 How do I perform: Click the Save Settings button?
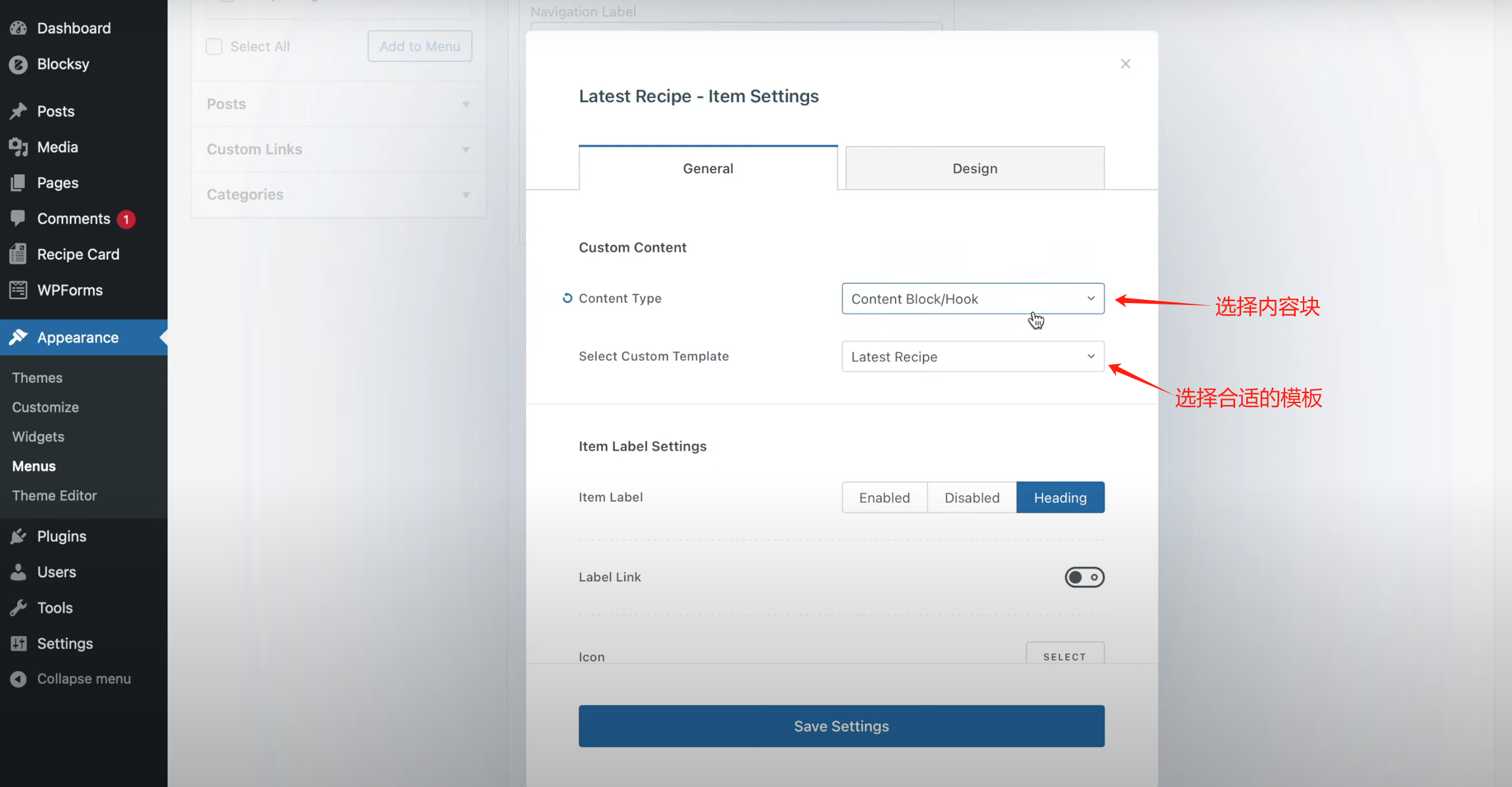point(841,726)
